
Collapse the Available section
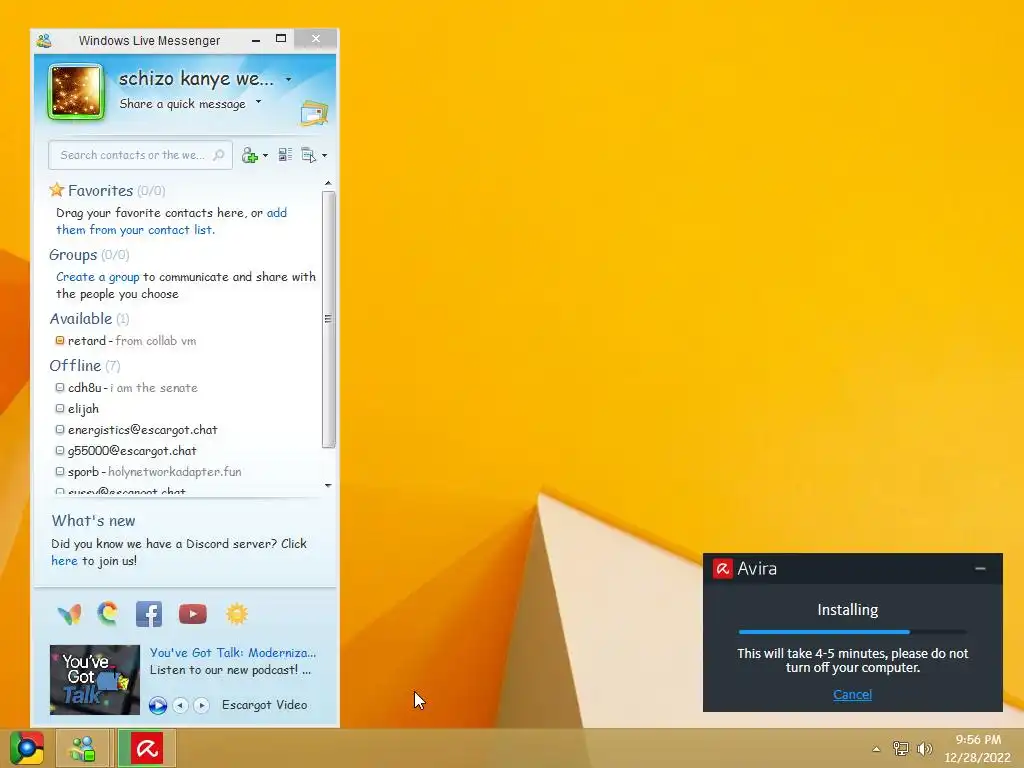pyautogui.click(x=81, y=319)
